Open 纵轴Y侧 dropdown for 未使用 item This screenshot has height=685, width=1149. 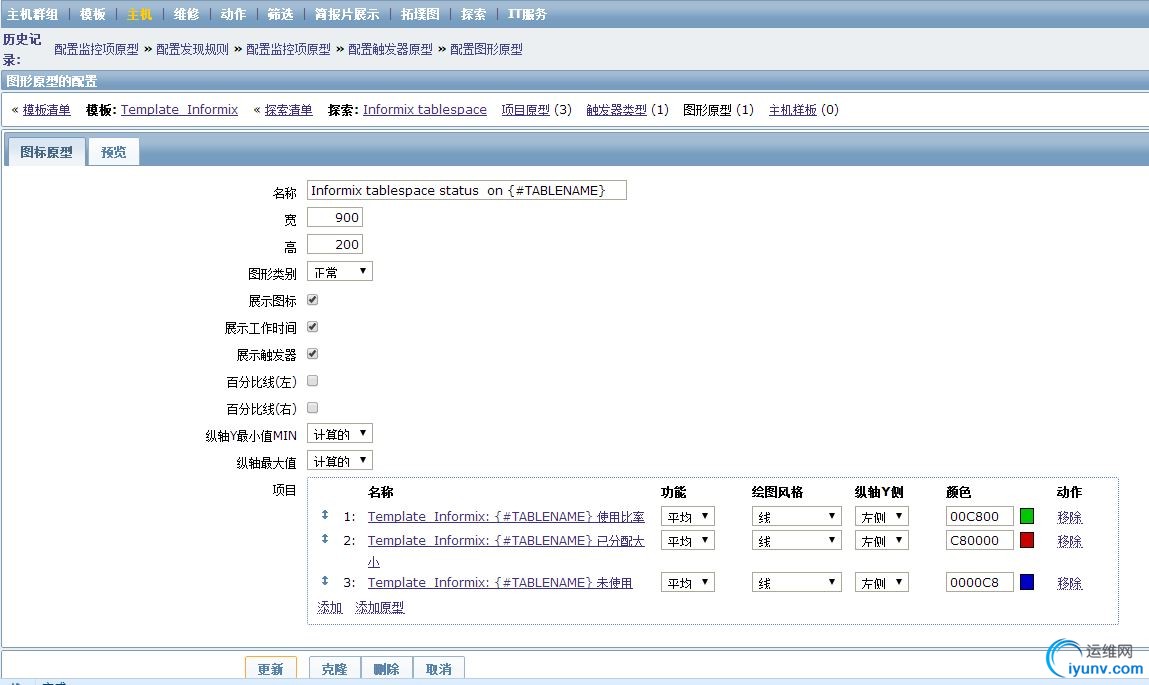point(882,582)
